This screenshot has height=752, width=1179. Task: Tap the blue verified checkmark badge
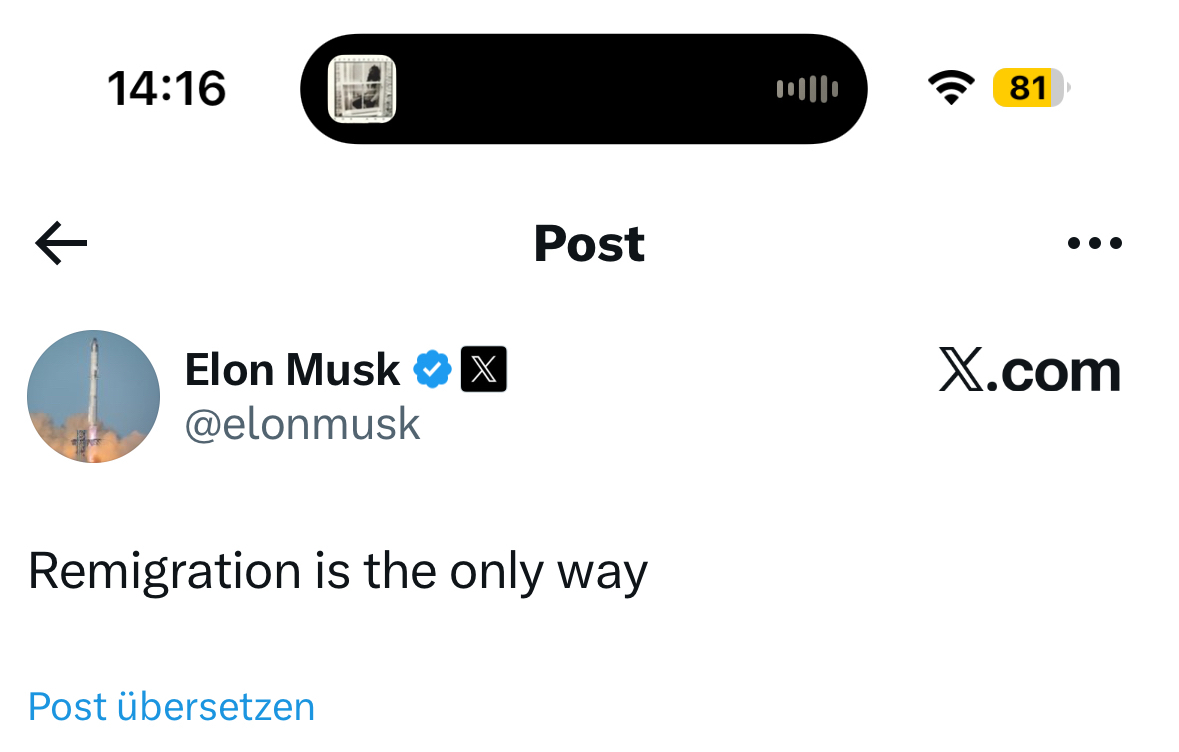[432, 370]
